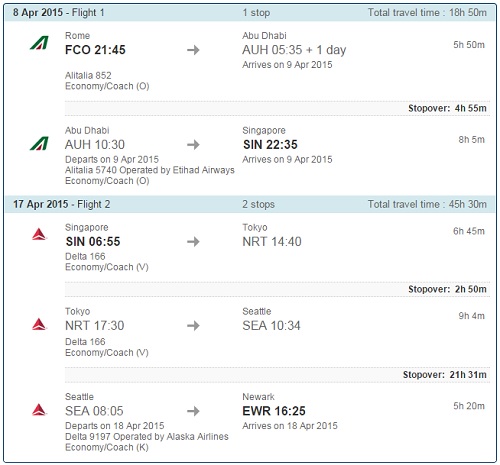
Task: Click the Alitalia logo beside Rome FCO flight
Action: click(x=39, y=43)
